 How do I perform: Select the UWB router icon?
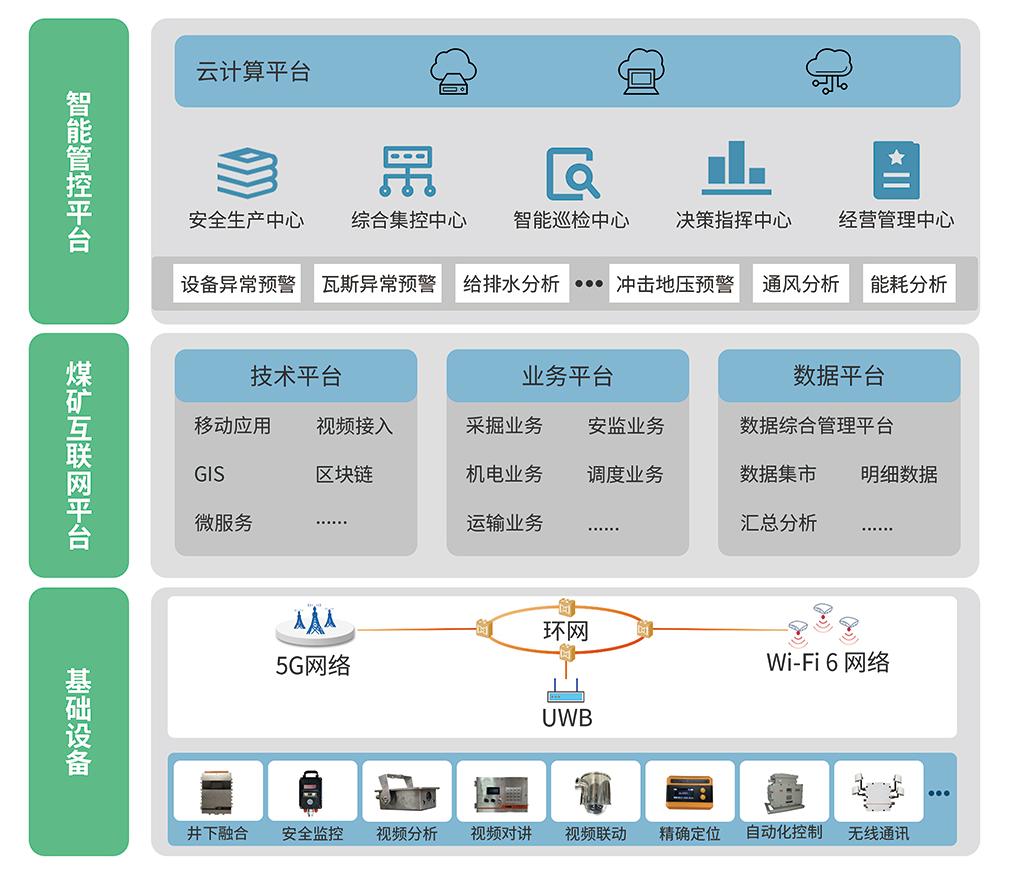[566, 690]
